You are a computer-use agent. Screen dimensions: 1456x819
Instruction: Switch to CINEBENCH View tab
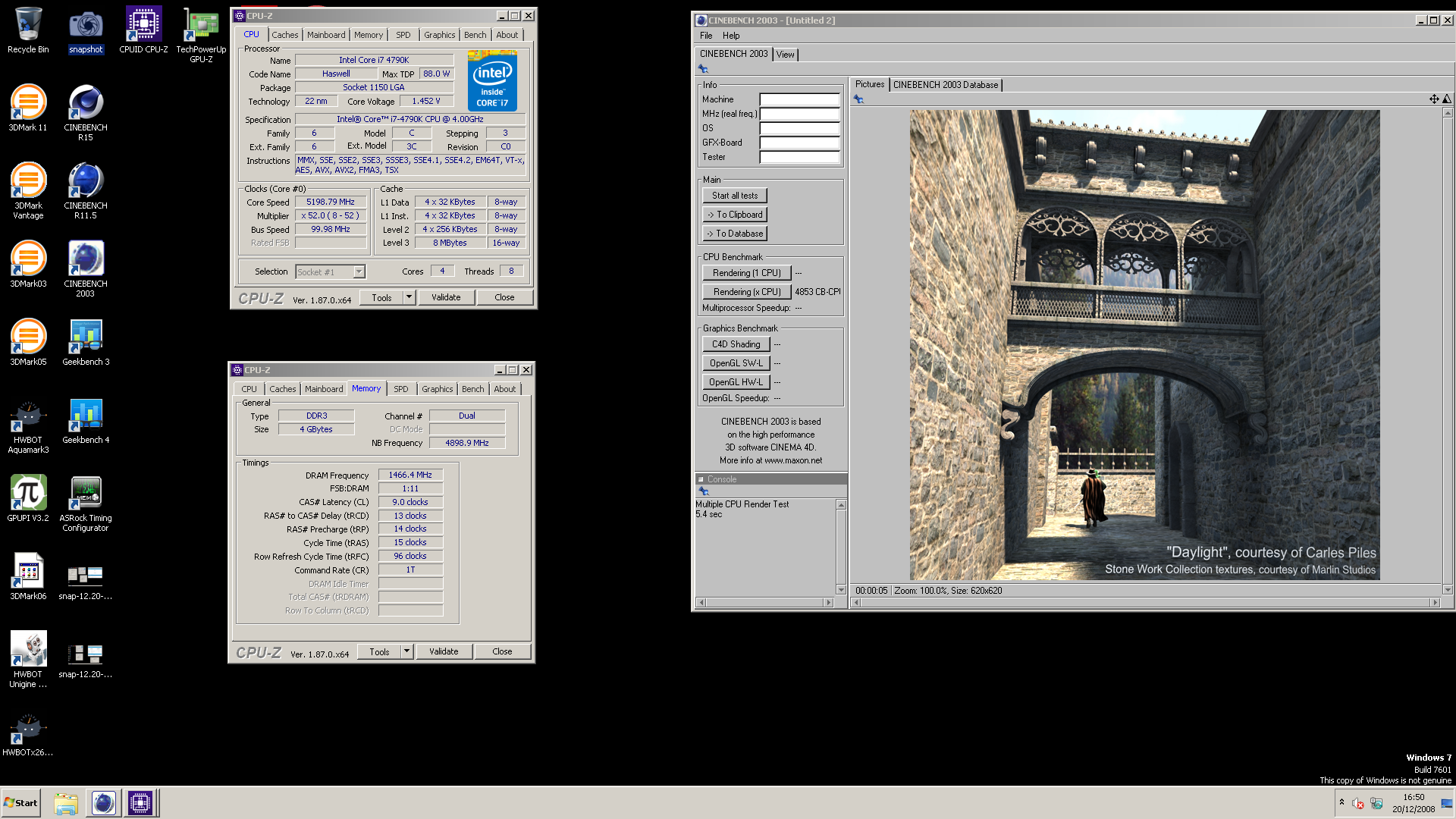pyautogui.click(x=786, y=55)
